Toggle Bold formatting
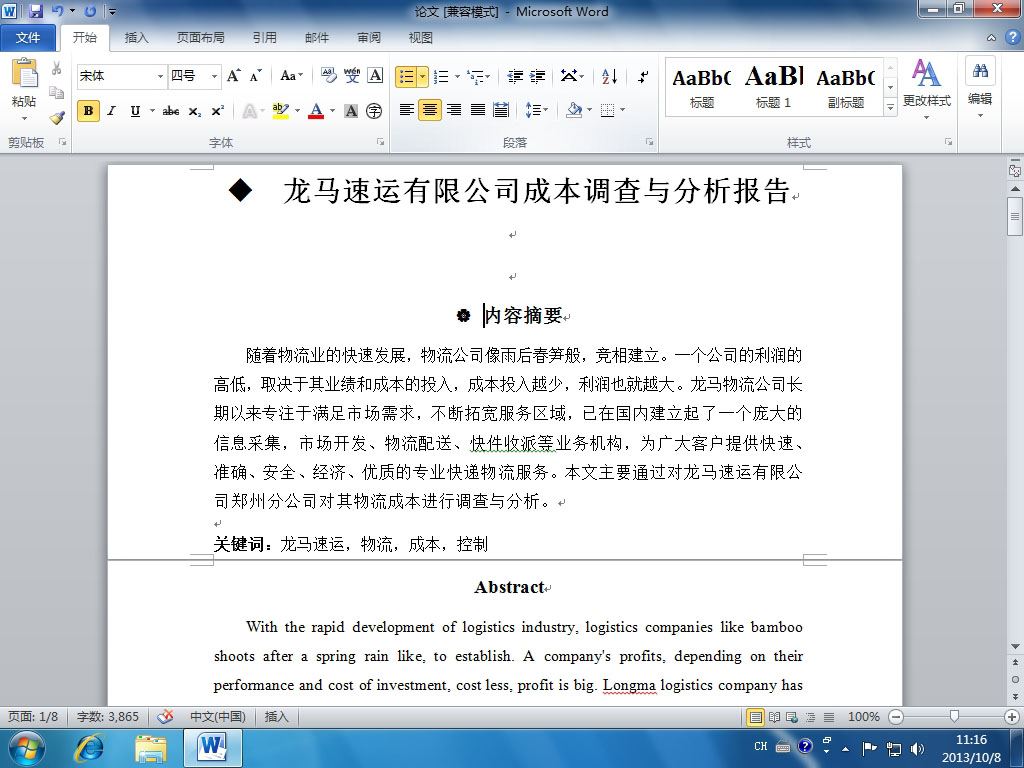Screen dimensions: 1024x768 click(x=88, y=111)
